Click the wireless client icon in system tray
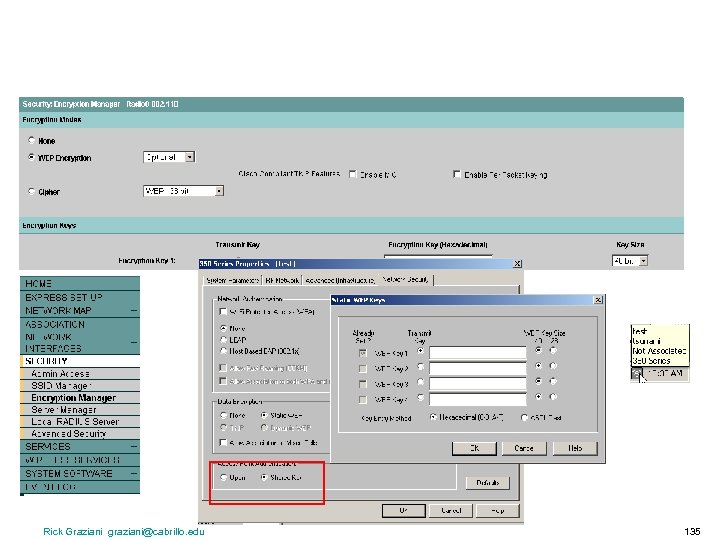Screen dimensions: 720x540 point(637,373)
